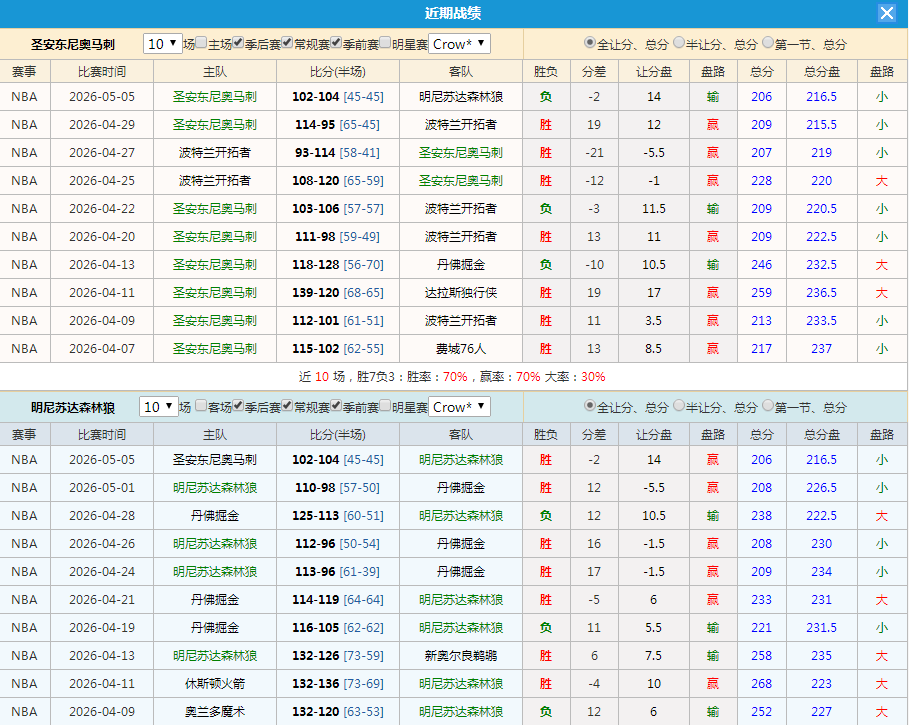Click 明尼苏达森林狼 section title

(x=73, y=408)
